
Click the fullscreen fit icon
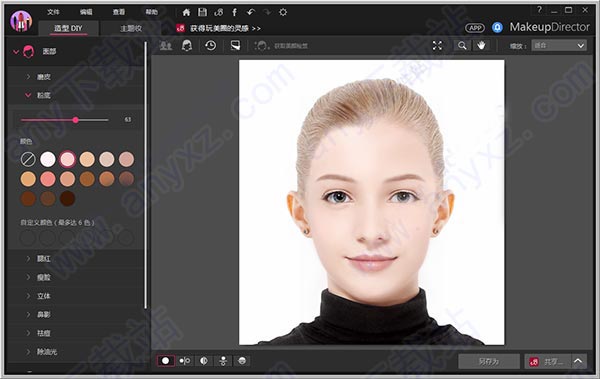tap(437, 46)
